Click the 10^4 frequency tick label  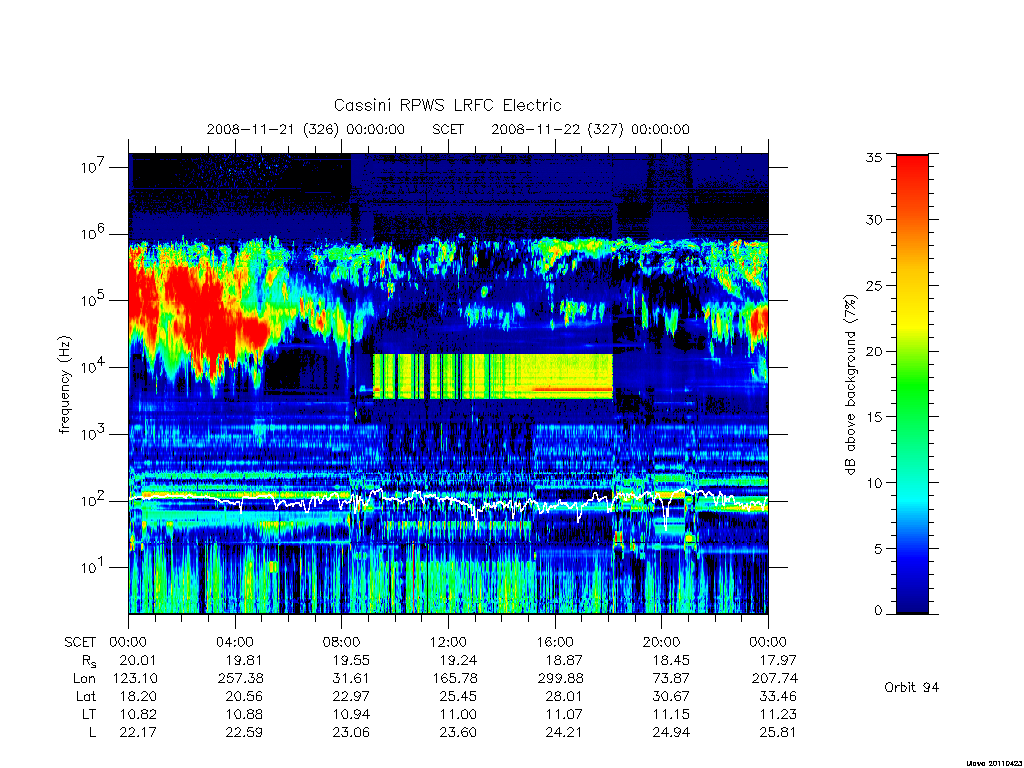coord(94,366)
